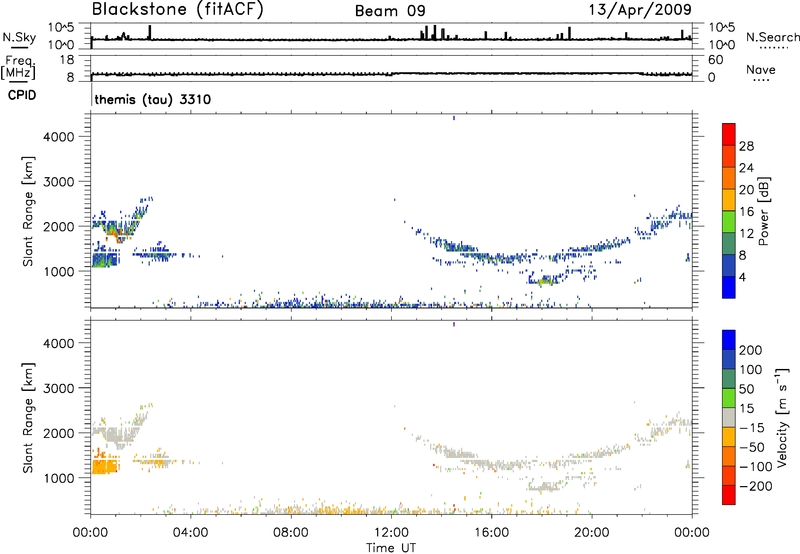The width and height of the screenshot is (800, 554).
Task: Select the "Freq. [MHz]" axis label
Action: [x=19, y=67]
